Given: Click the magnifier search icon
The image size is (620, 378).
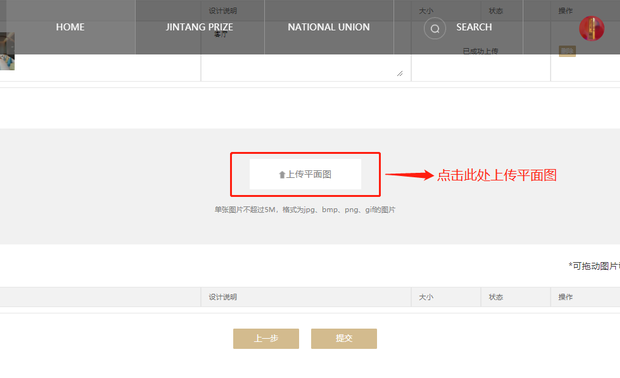Looking at the screenshot, I should pyautogui.click(x=435, y=28).
